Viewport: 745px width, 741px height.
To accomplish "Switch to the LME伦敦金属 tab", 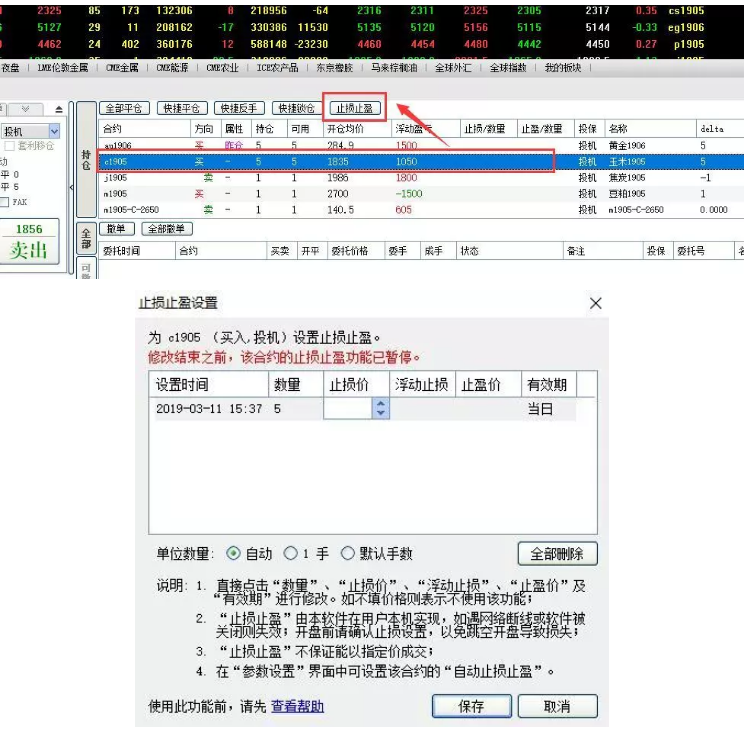I will (x=63, y=68).
